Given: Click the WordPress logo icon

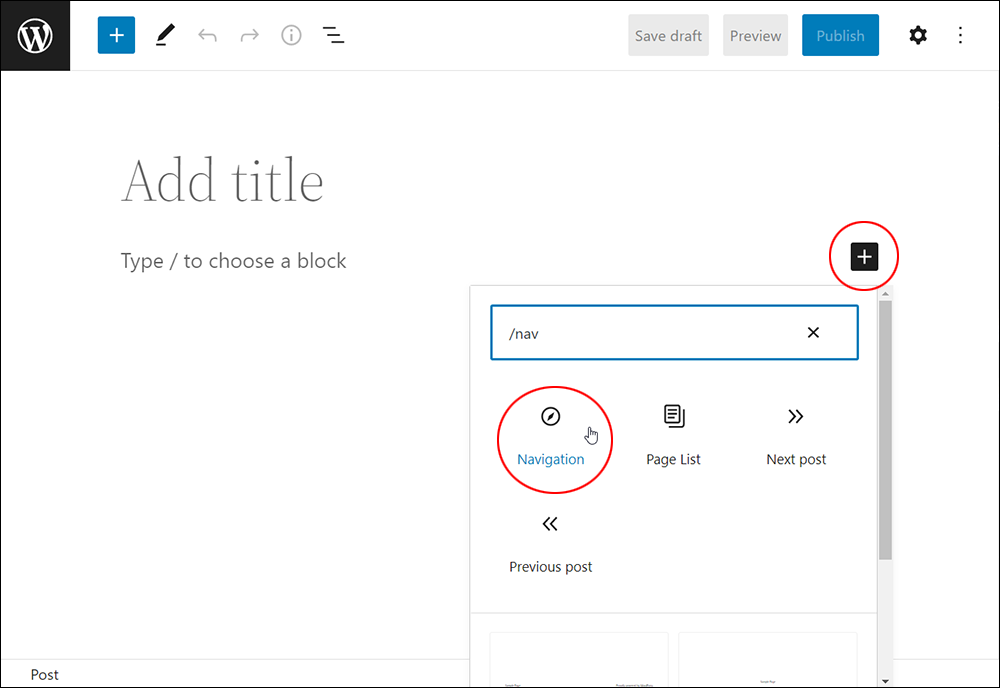Looking at the screenshot, I should click(35, 36).
